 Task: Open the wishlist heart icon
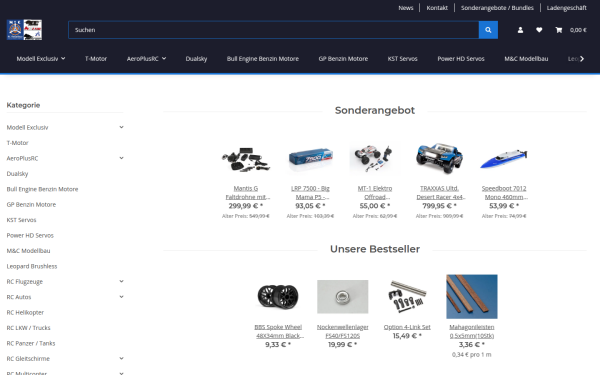click(539, 30)
